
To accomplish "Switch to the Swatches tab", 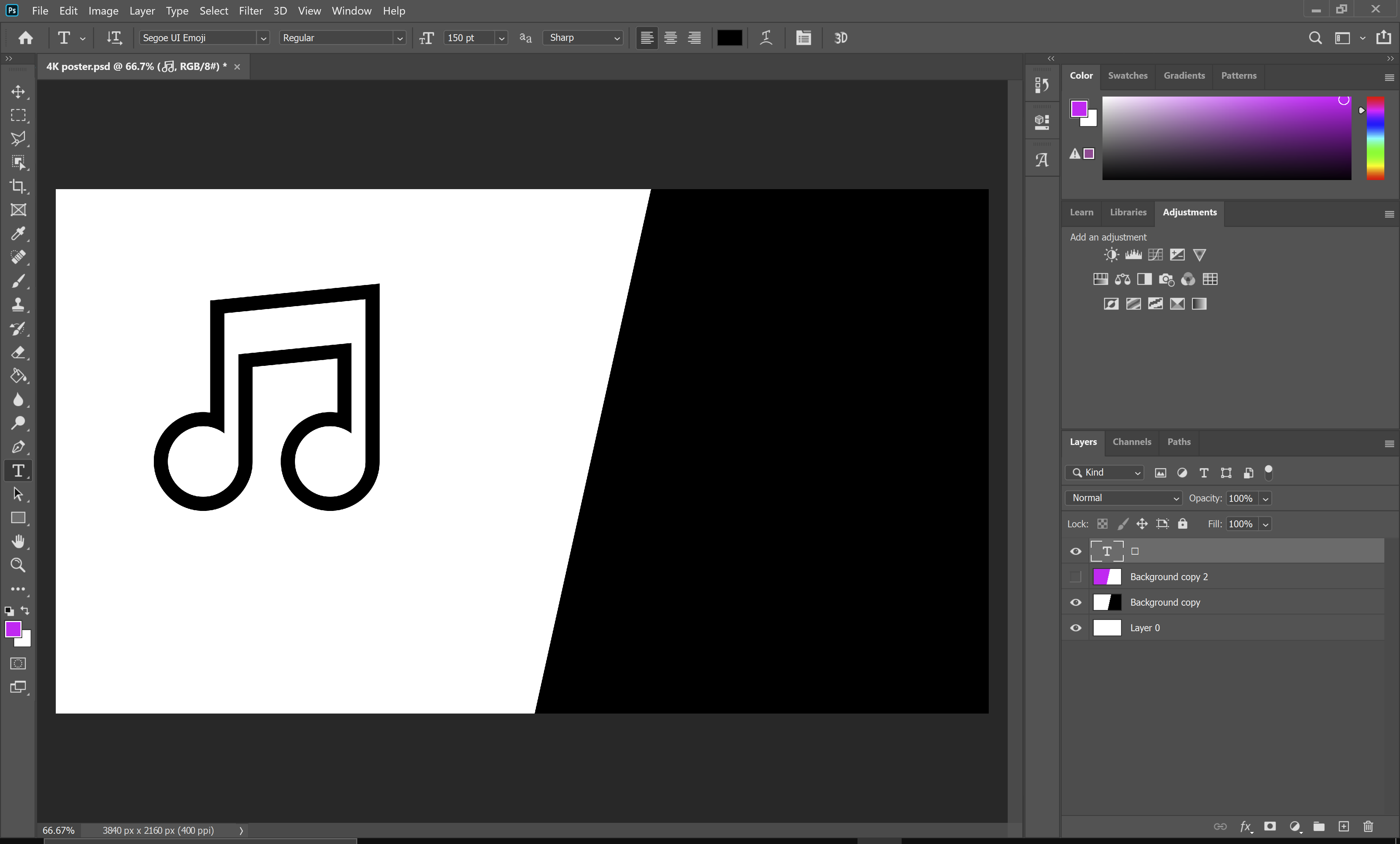I will click(1128, 75).
